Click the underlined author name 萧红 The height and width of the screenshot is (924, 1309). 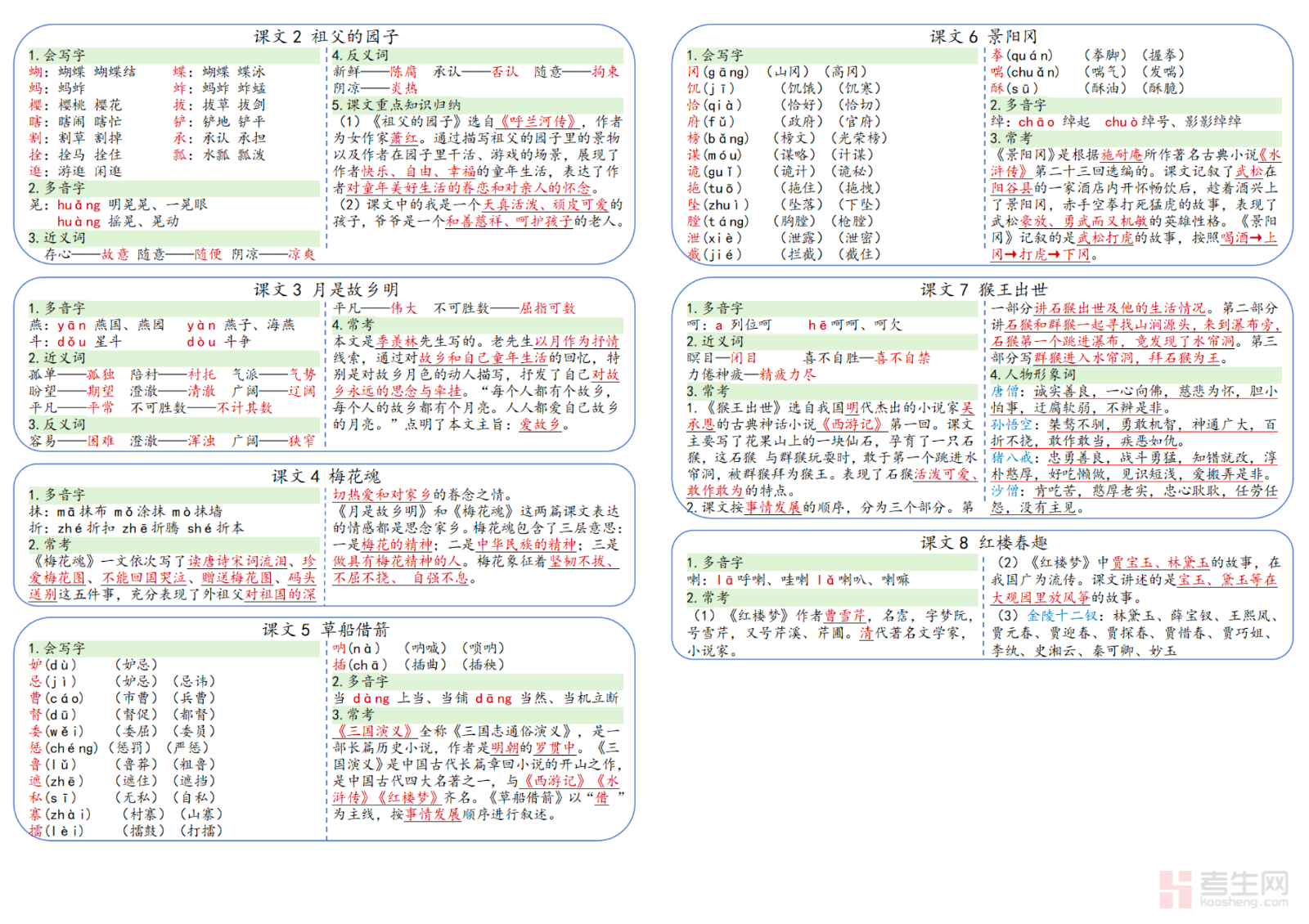(403, 138)
